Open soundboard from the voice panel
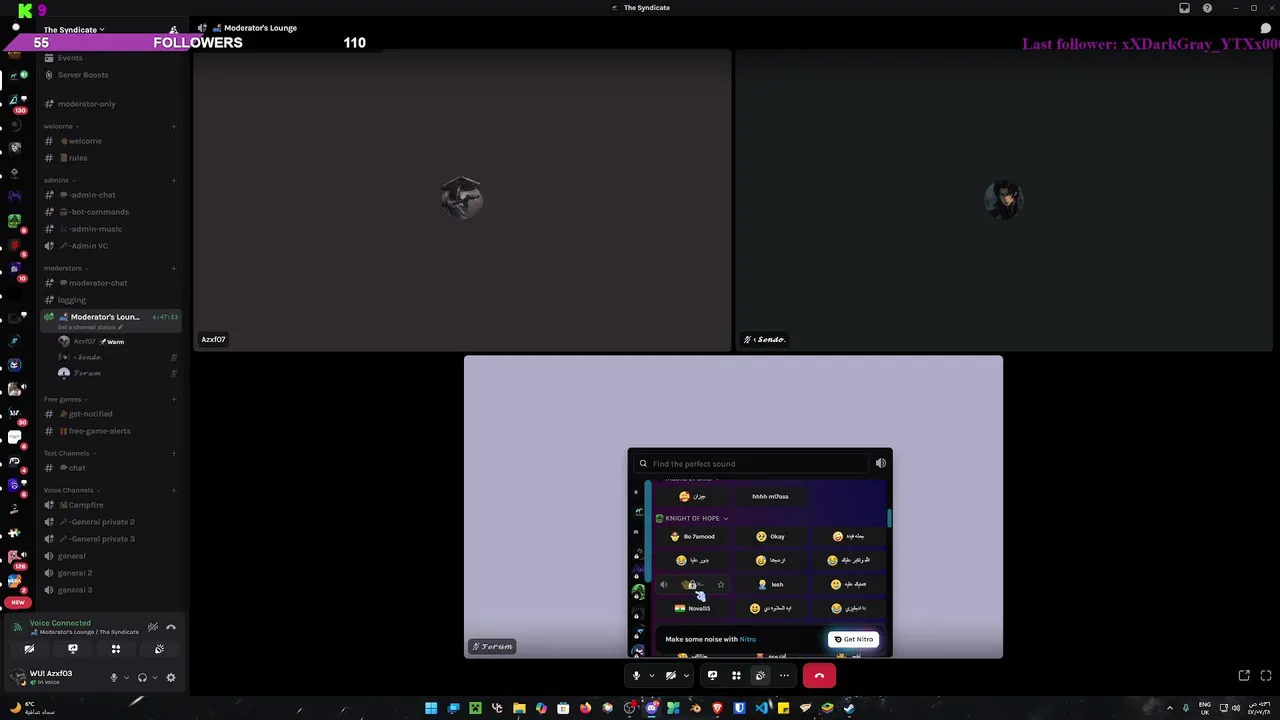The width and height of the screenshot is (1280, 720). click(x=159, y=649)
